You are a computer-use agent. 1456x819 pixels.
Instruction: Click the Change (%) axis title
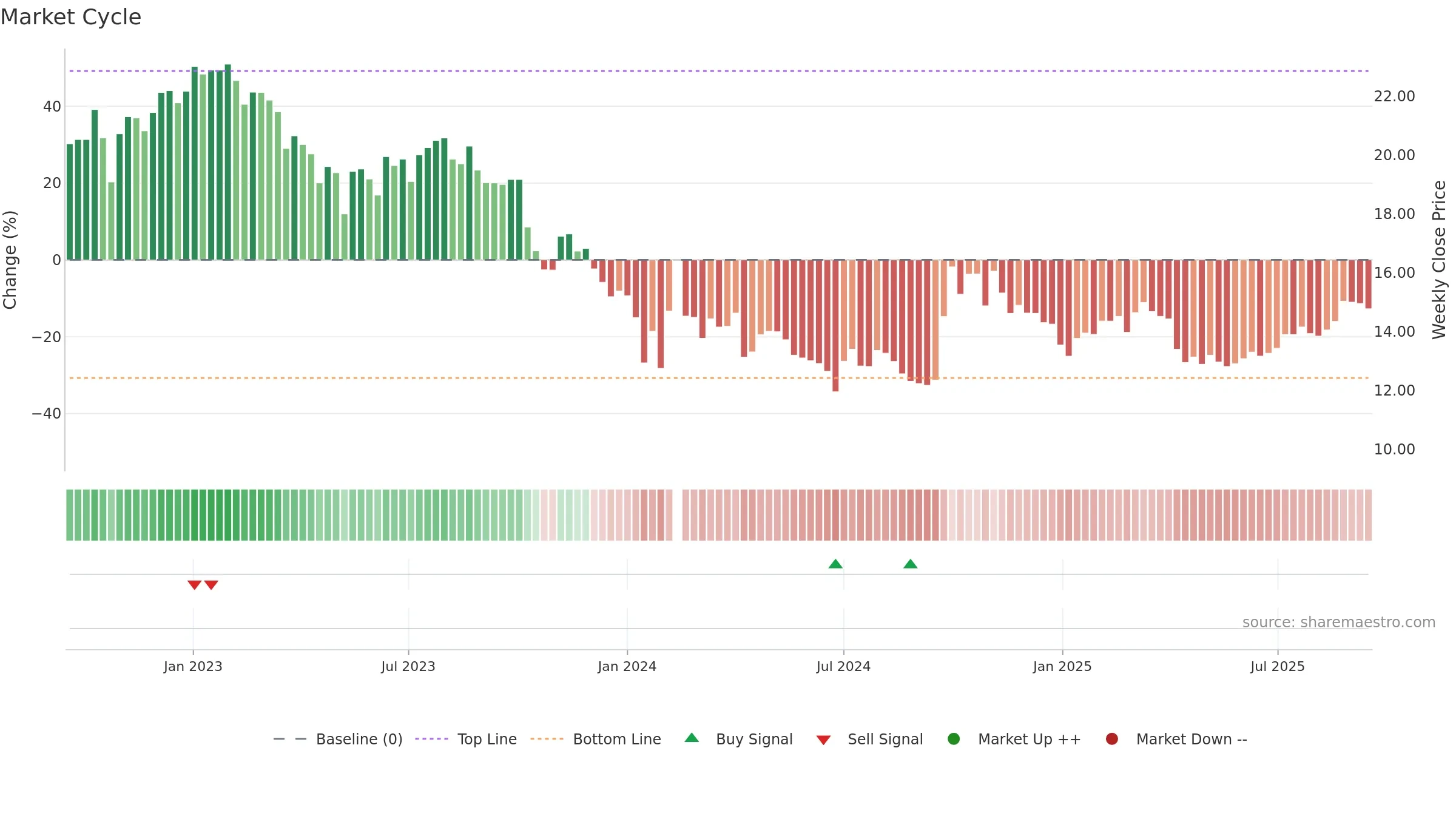[10, 260]
